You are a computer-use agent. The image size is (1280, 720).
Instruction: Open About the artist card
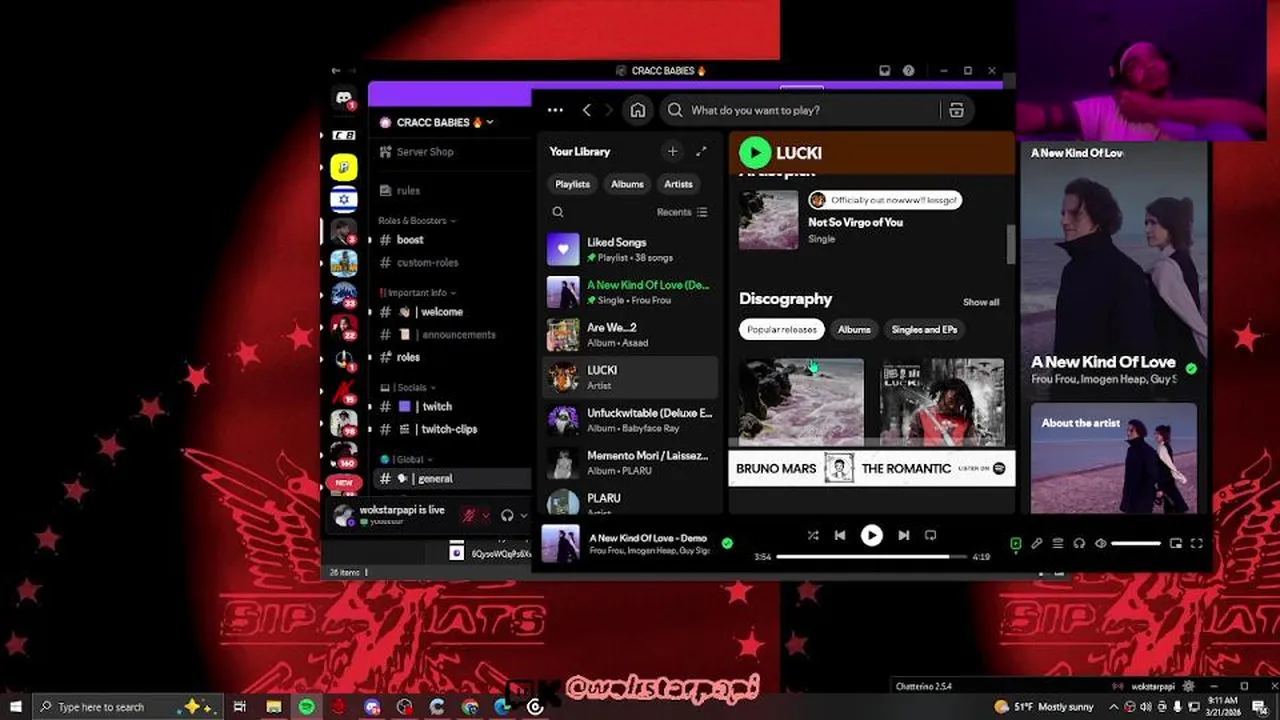[1113, 458]
